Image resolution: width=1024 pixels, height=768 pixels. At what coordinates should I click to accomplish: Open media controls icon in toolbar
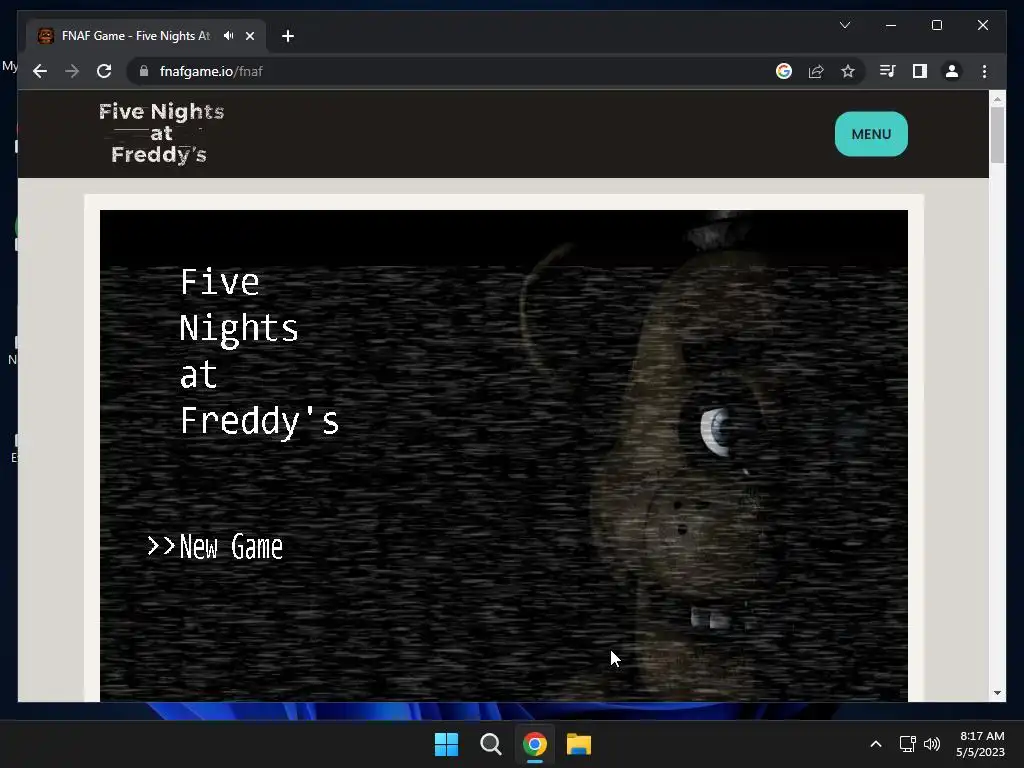pyautogui.click(x=888, y=71)
